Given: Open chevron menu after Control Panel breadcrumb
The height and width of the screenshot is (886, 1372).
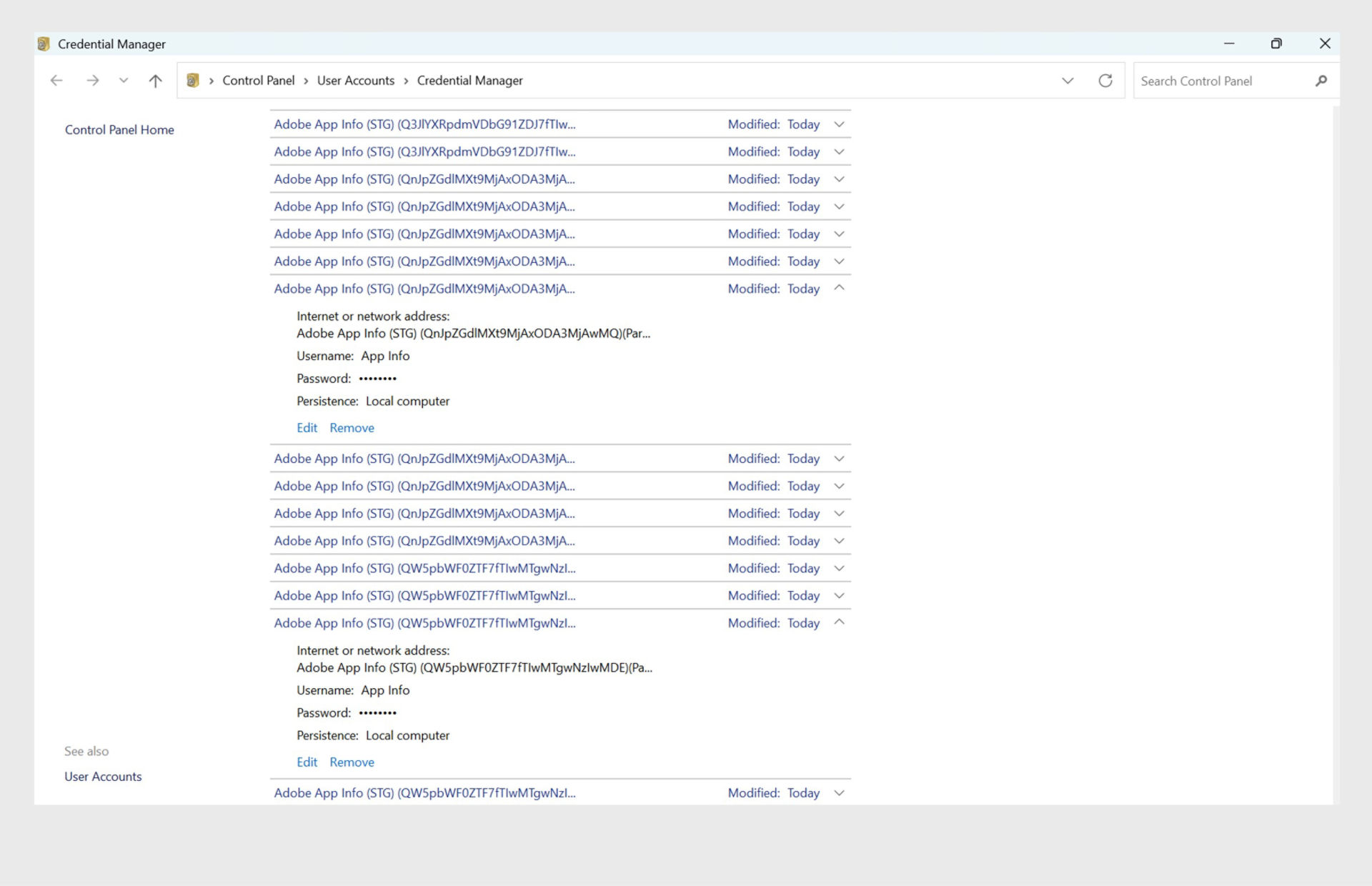Looking at the screenshot, I should (x=306, y=81).
